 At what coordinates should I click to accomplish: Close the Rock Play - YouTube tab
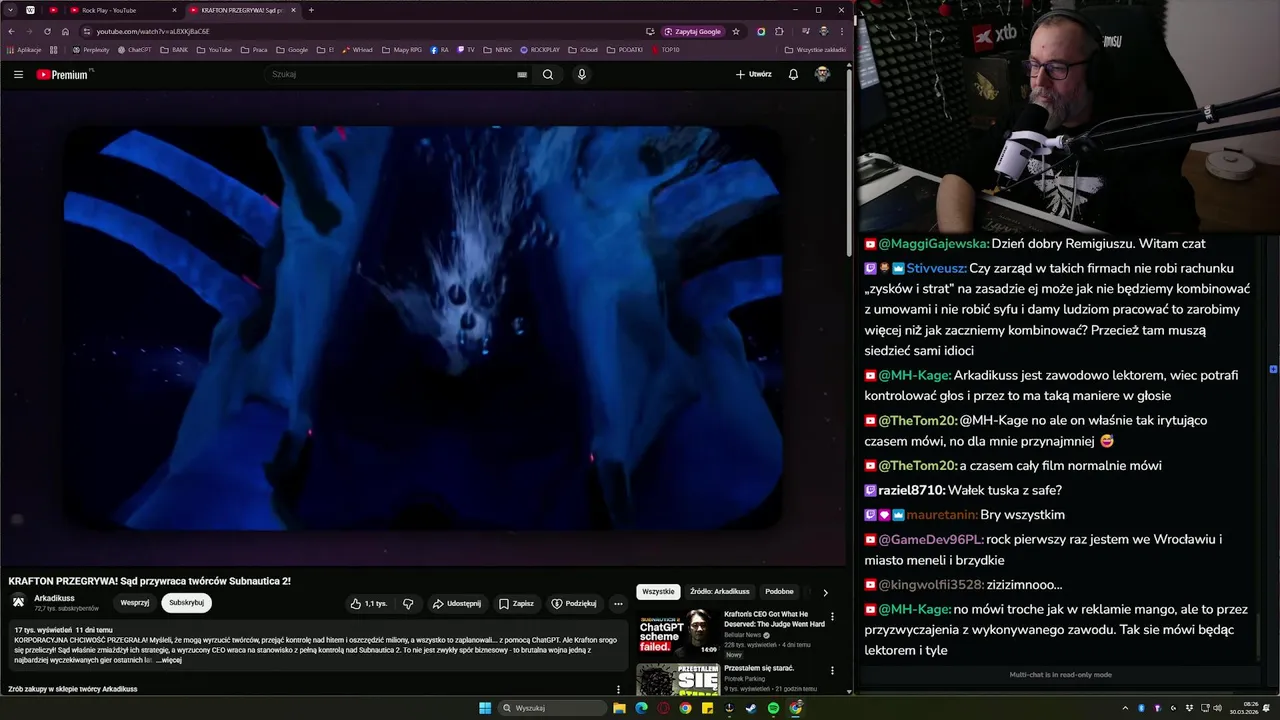174,10
